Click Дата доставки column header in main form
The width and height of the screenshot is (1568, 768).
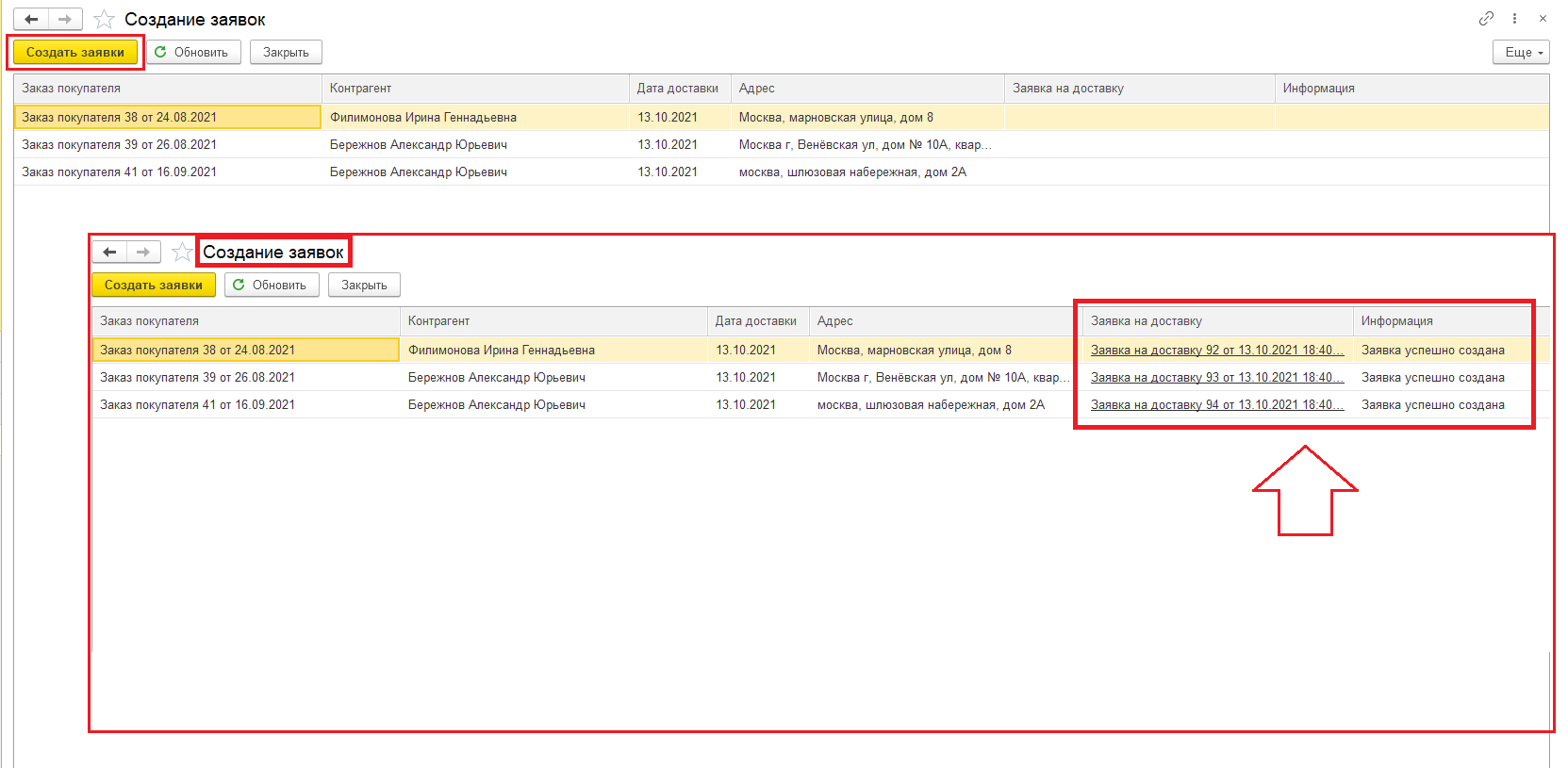click(x=680, y=88)
